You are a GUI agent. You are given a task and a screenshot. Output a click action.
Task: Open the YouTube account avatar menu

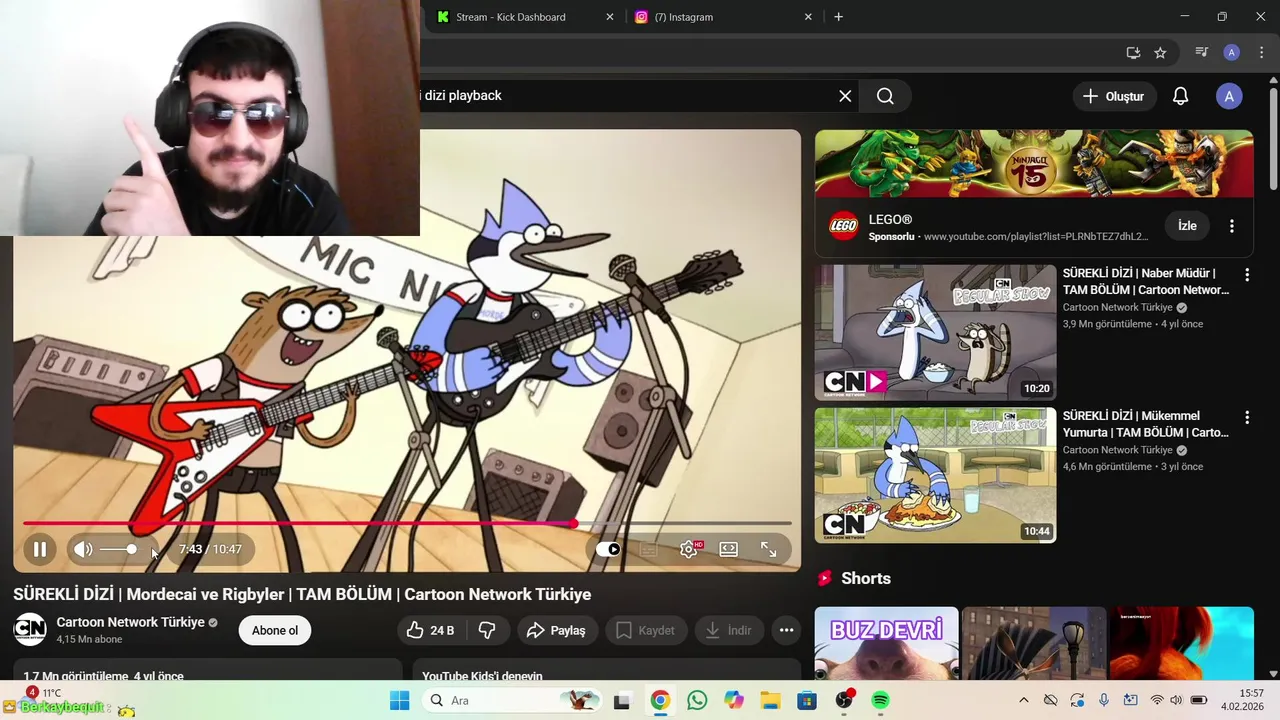(1229, 96)
